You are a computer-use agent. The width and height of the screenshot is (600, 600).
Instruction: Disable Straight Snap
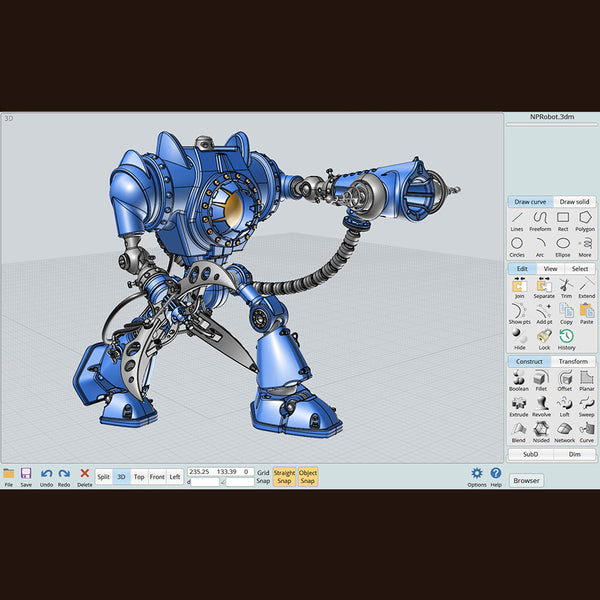(284, 476)
